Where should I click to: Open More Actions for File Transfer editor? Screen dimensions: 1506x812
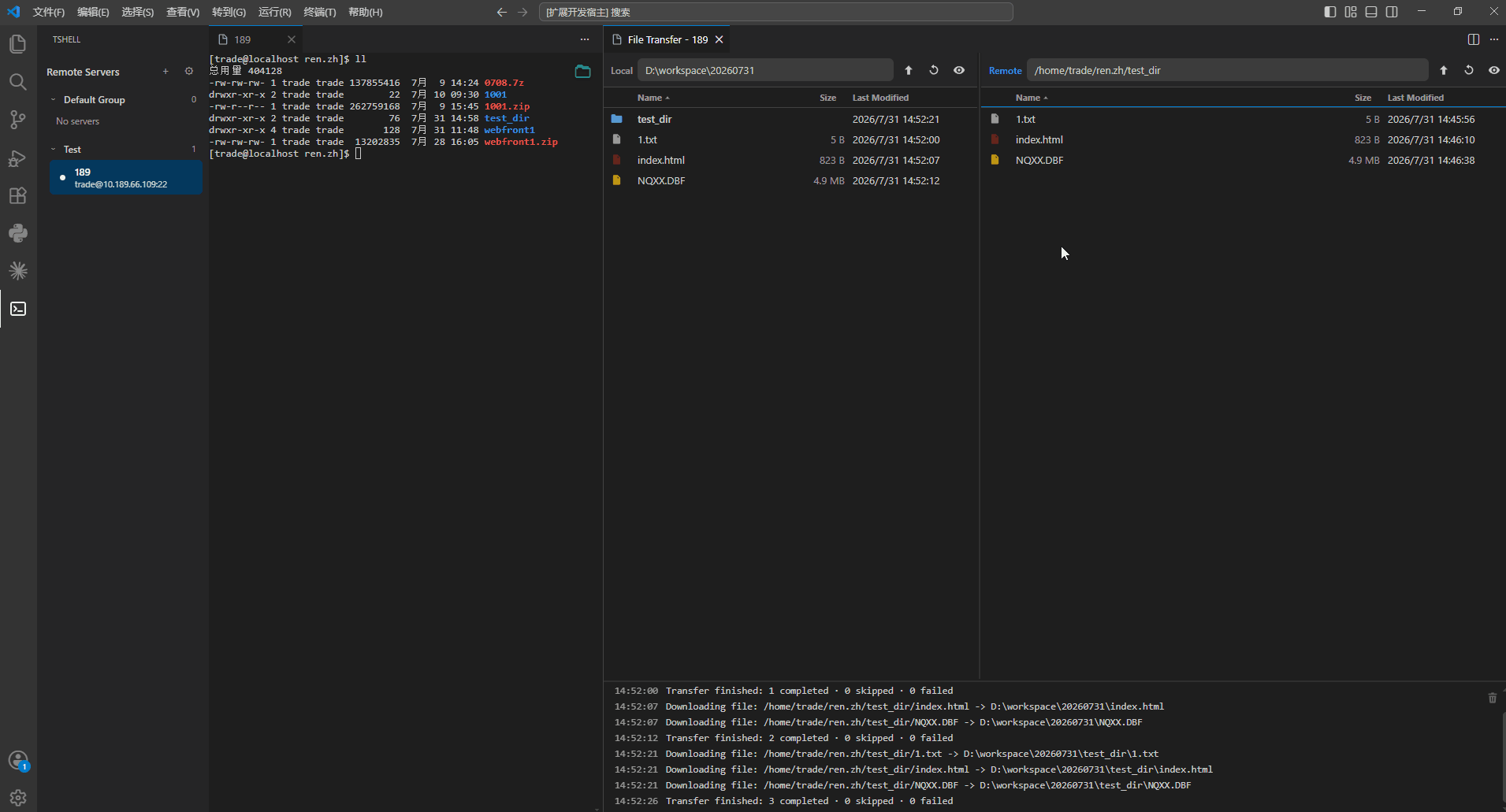tap(1494, 39)
